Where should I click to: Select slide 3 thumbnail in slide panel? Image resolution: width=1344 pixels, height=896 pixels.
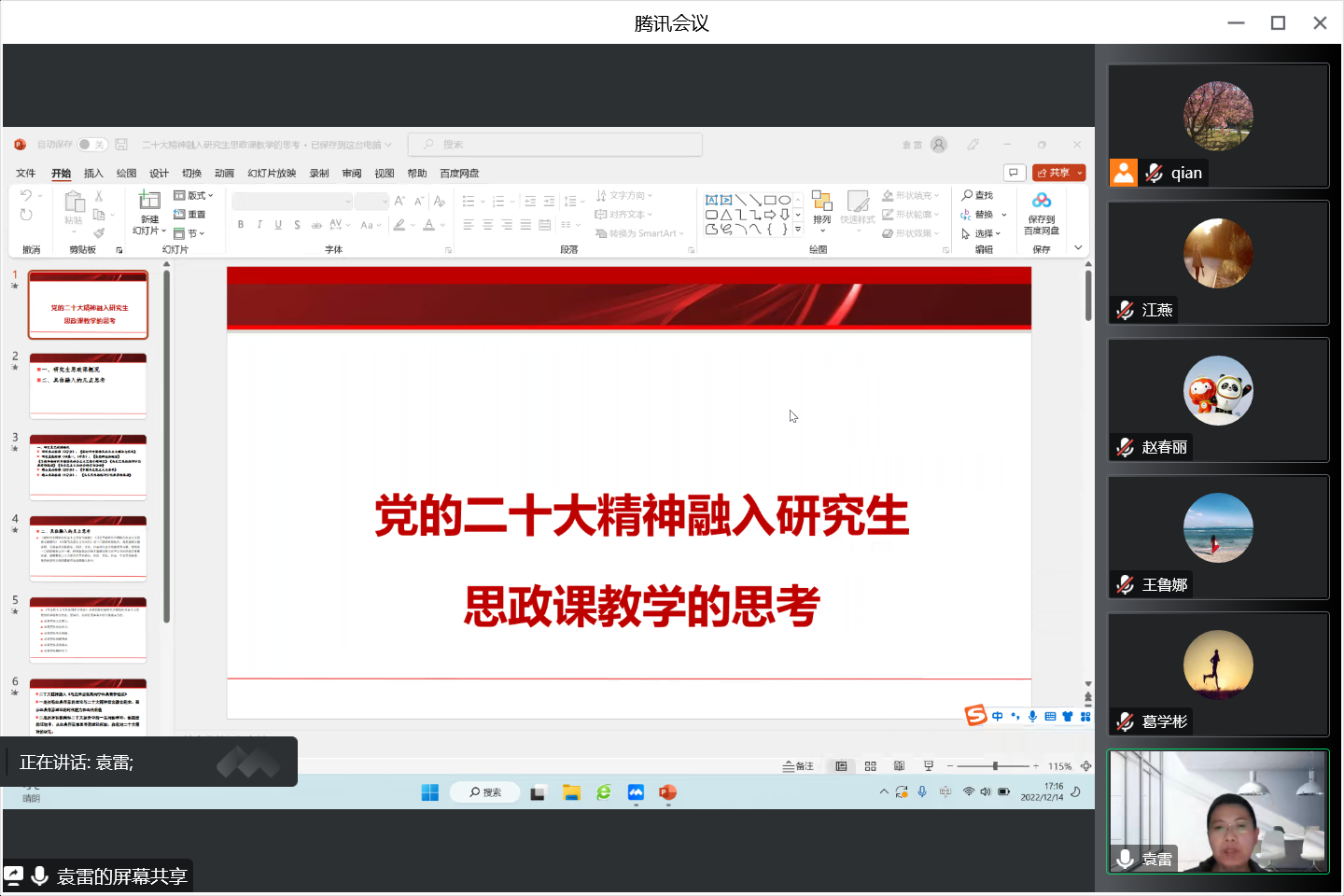[88, 467]
